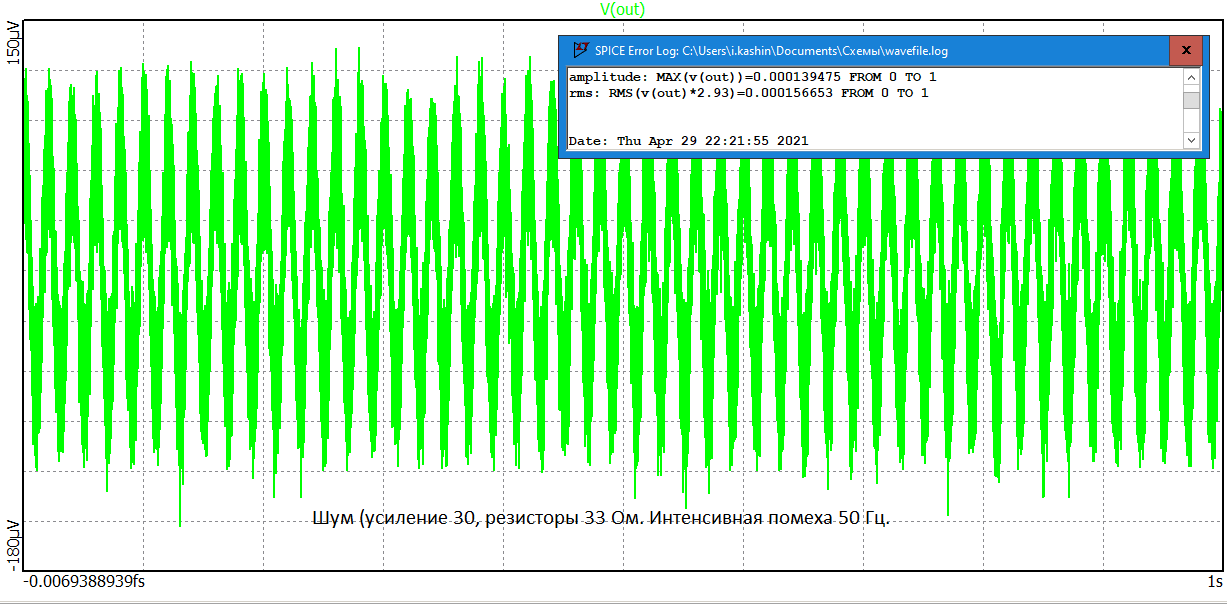Click the amplitude MAX(v(out)) result line

tap(753, 77)
